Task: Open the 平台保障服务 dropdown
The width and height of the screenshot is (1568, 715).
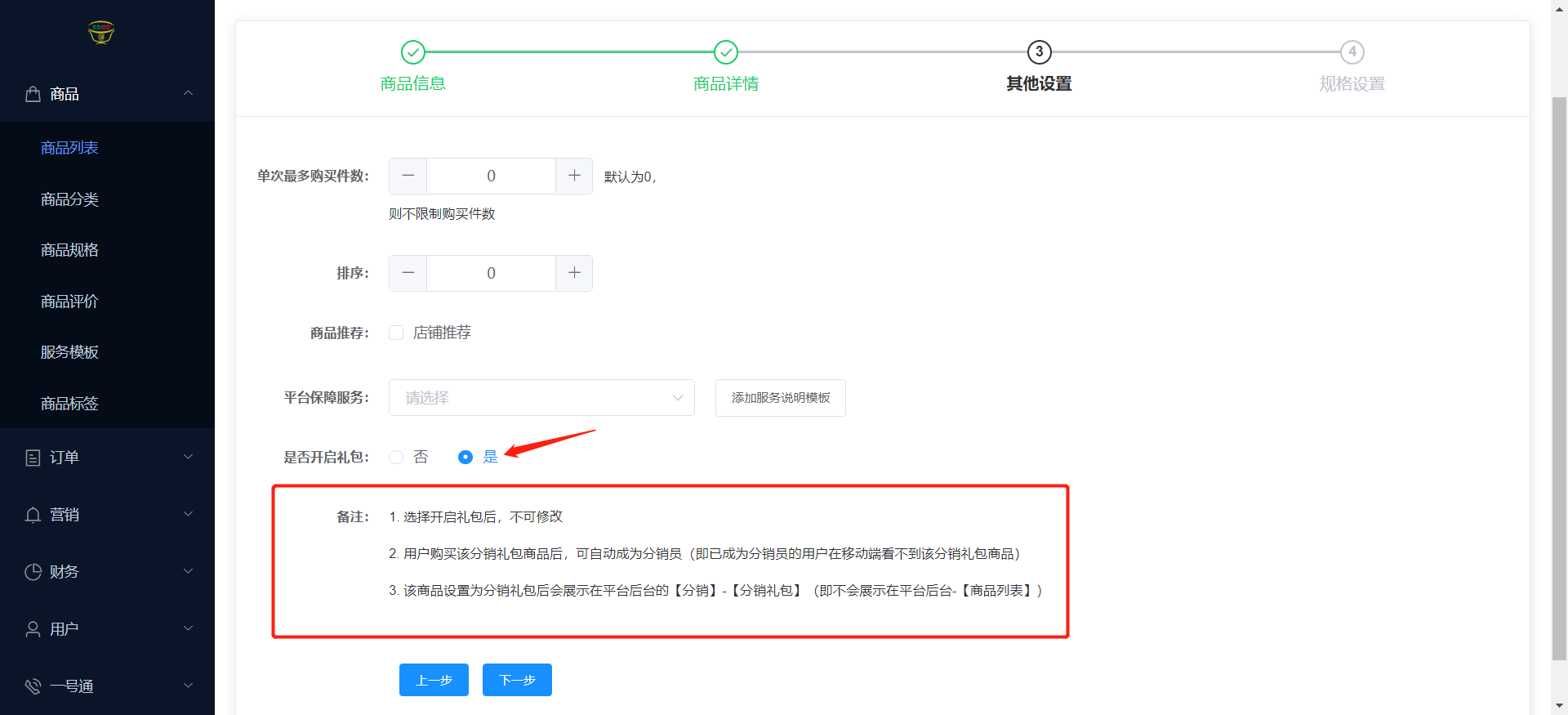Action: (x=541, y=398)
